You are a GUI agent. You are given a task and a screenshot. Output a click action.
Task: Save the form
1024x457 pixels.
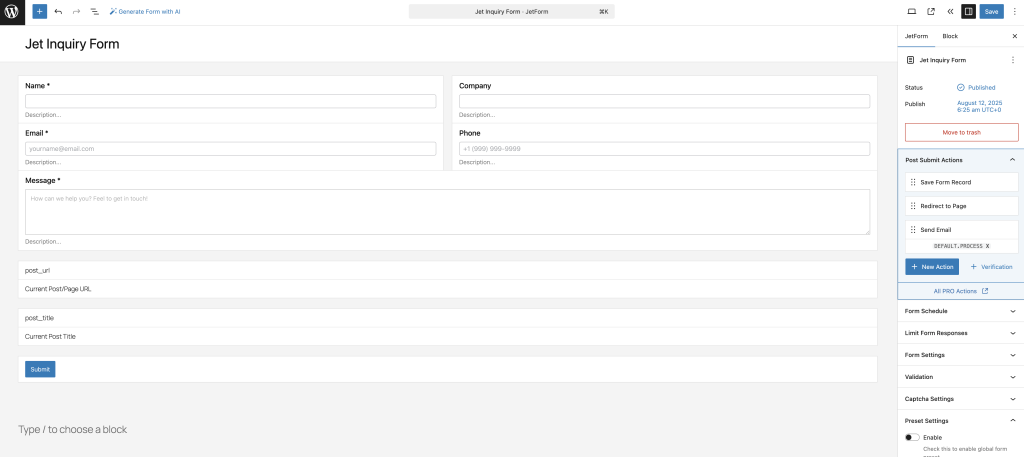(x=991, y=12)
